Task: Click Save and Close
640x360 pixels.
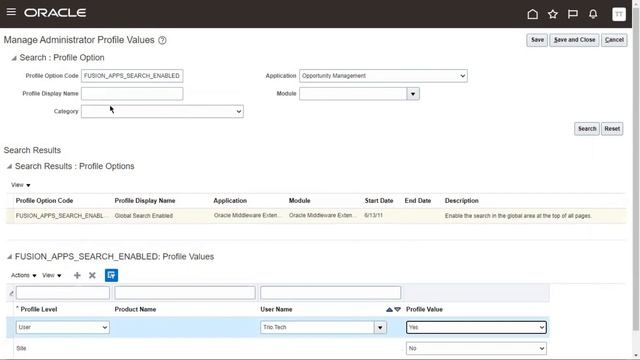Action: tap(574, 40)
